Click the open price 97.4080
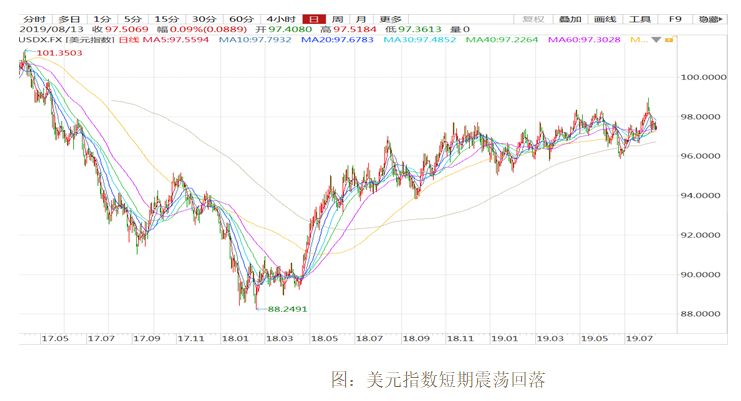This screenshot has height=401, width=741. coord(290,29)
